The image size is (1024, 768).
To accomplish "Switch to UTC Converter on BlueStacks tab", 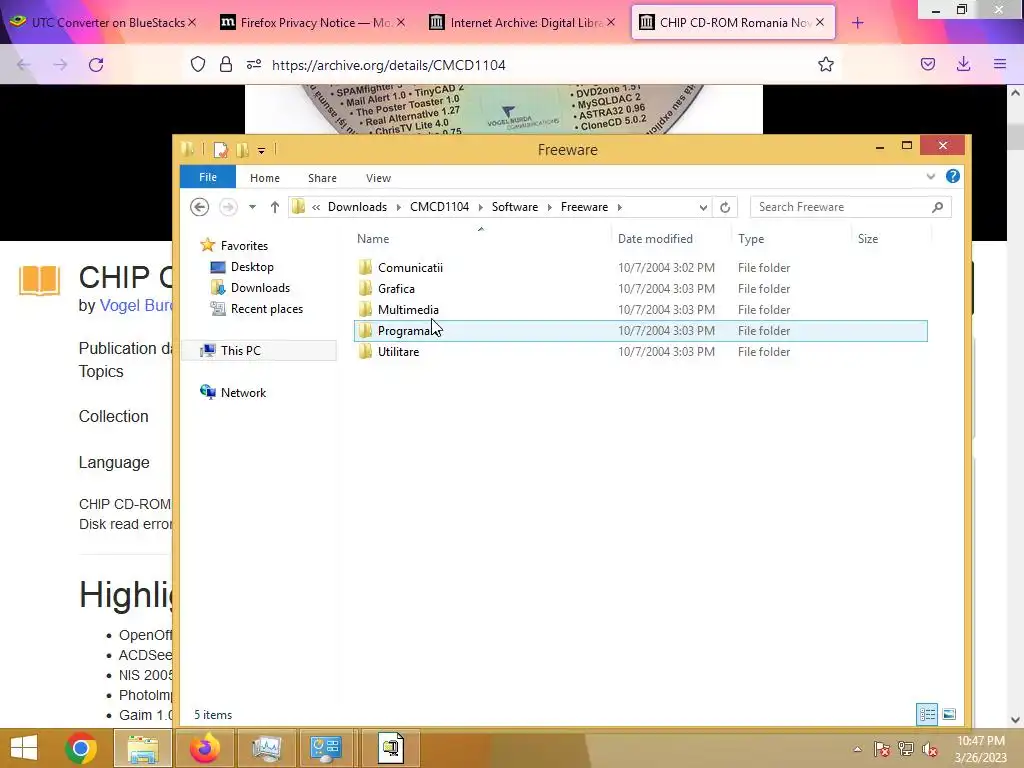I will point(102,22).
